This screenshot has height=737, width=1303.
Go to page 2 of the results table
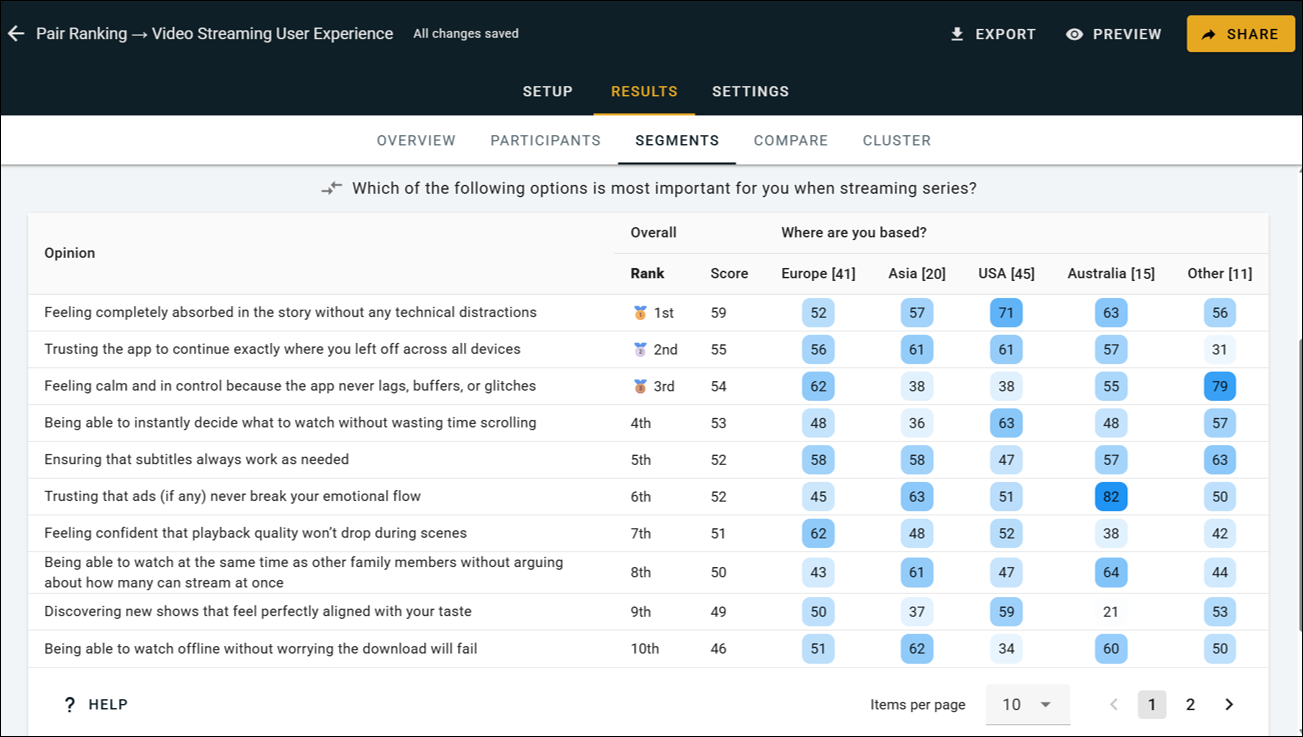(x=1190, y=704)
